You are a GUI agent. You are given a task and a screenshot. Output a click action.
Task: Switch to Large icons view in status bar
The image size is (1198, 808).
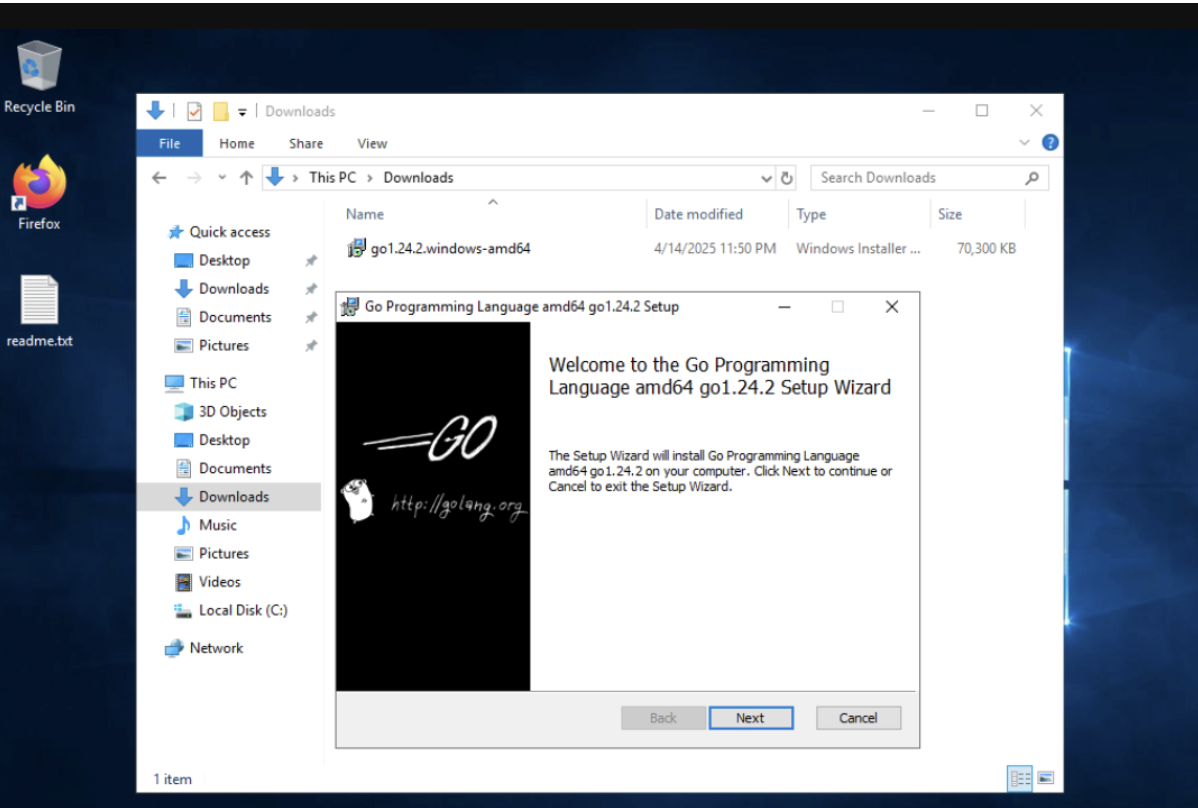(1045, 778)
